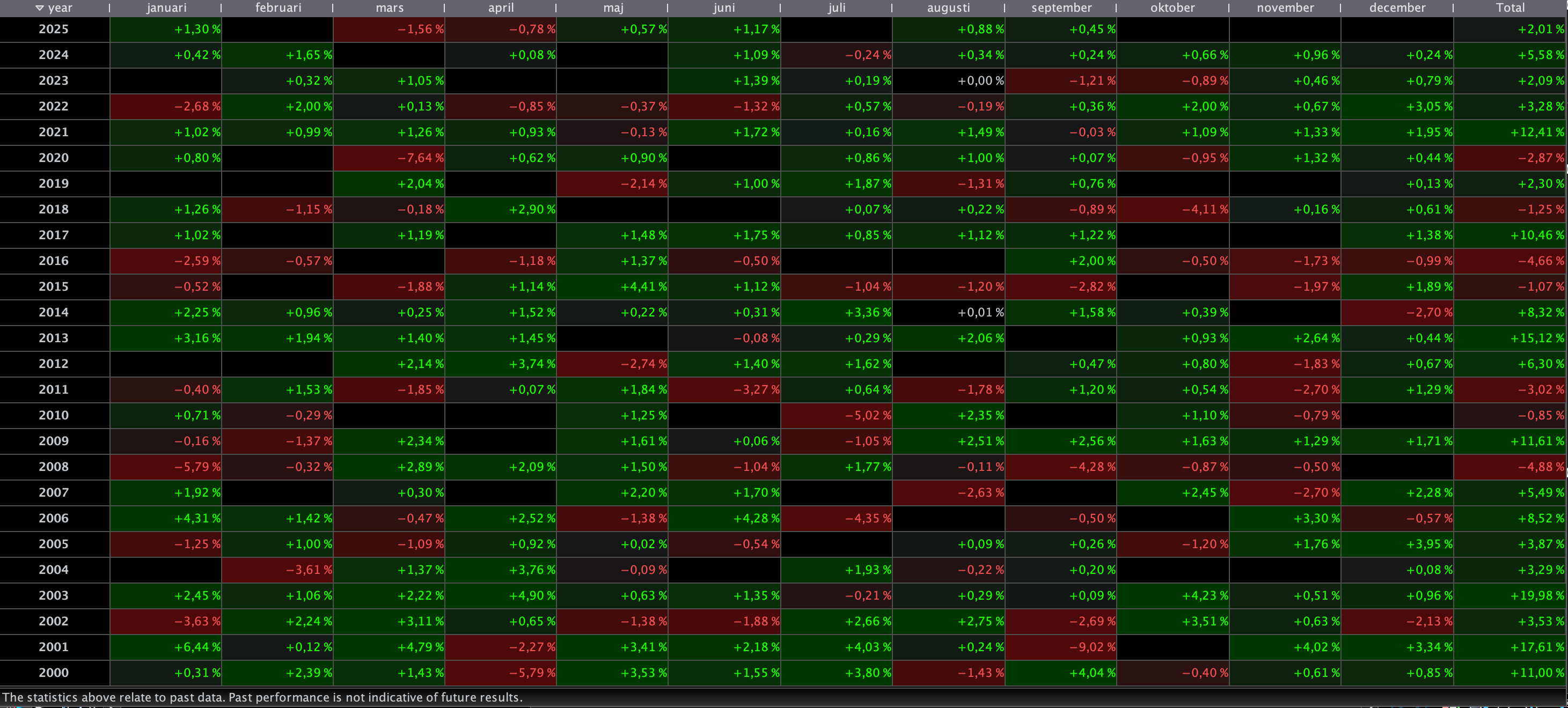The width and height of the screenshot is (1568, 708).
Task: Select the +15,12 % total for 2013
Action: tap(1536, 338)
